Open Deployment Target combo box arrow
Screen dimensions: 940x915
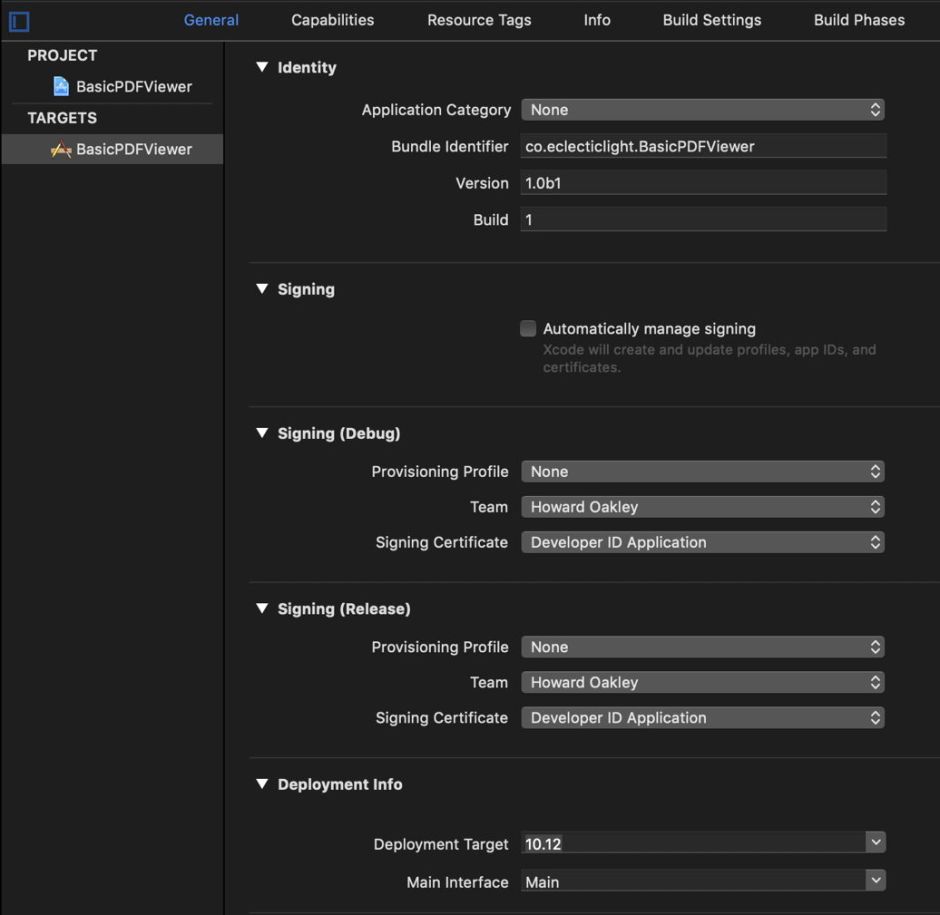click(x=876, y=843)
